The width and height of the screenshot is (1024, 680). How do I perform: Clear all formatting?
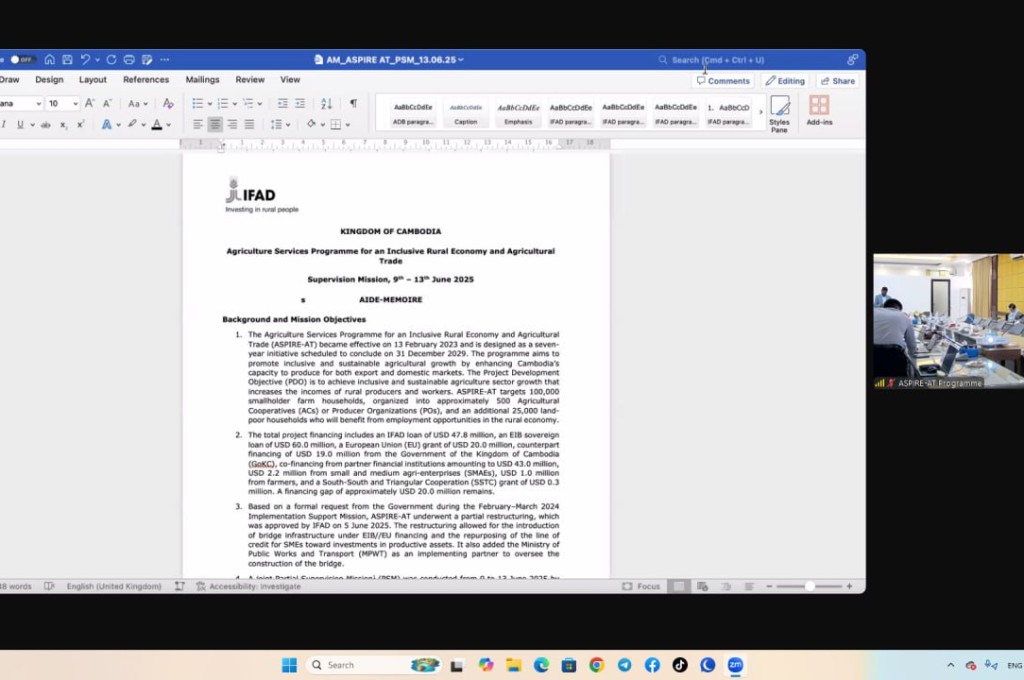point(168,103)
